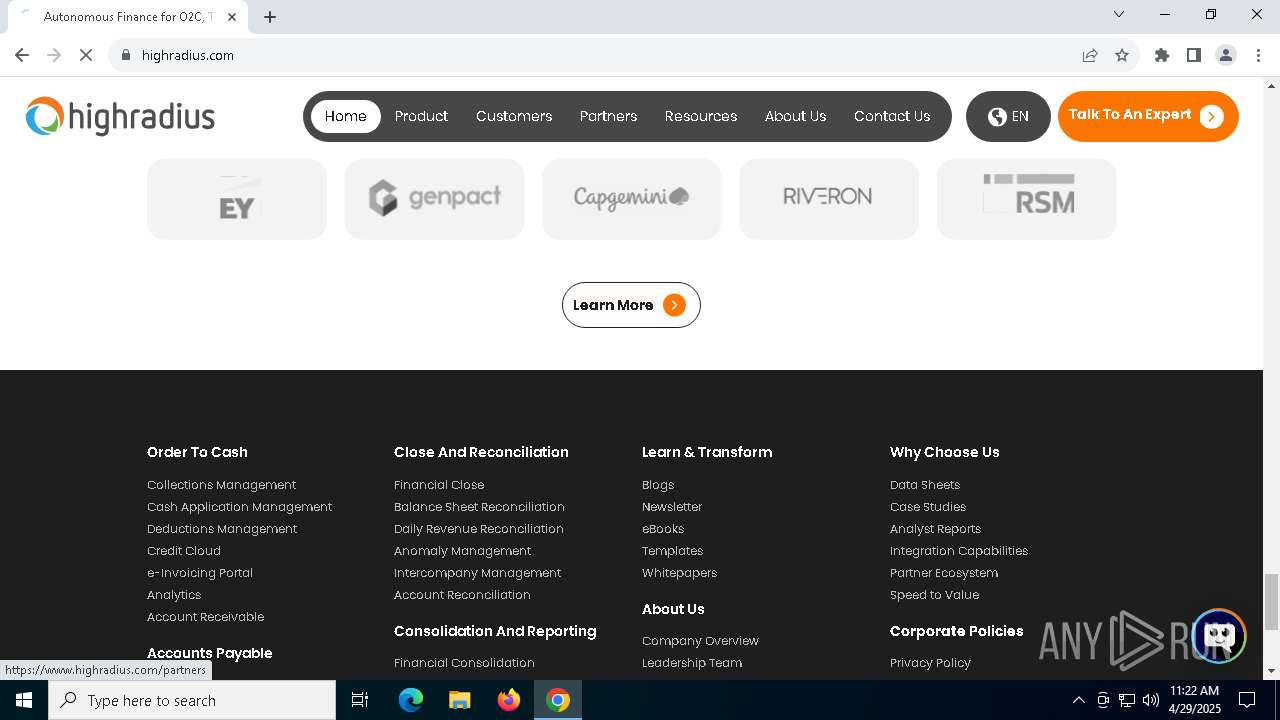Screen dimensions: 1280x720
Task: Open Chrome three-dot menu
Action: [1258, 55]
